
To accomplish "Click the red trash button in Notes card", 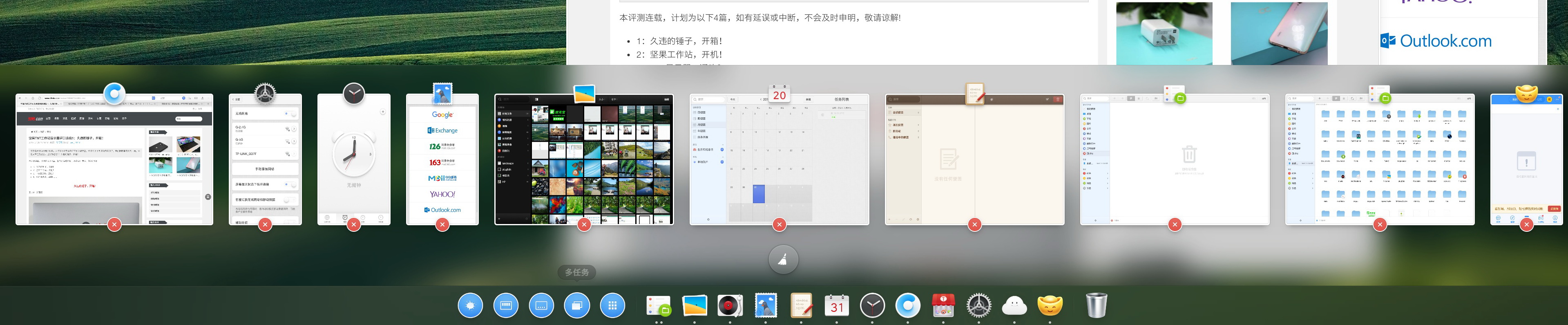I will coord(1057,99).
